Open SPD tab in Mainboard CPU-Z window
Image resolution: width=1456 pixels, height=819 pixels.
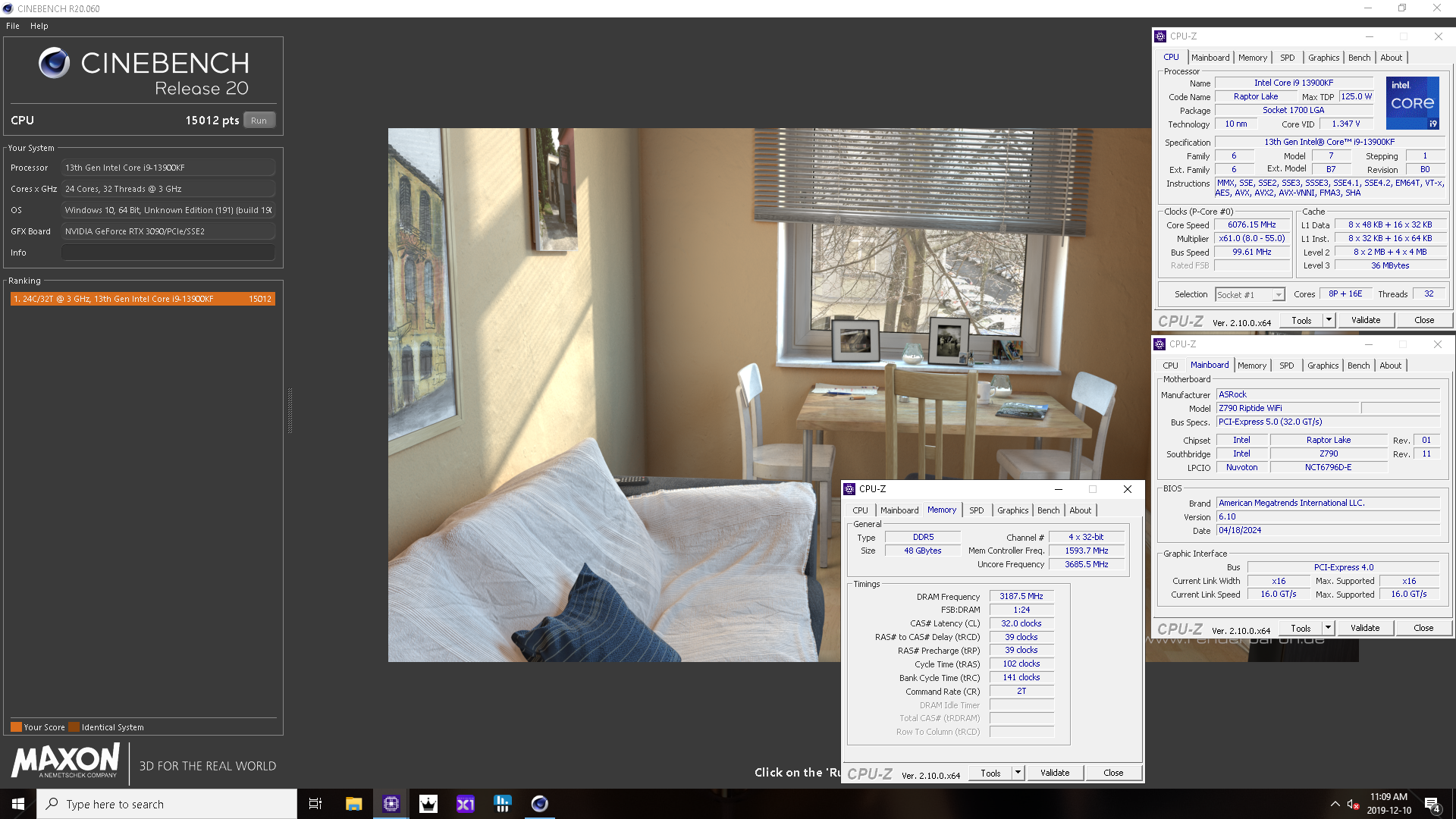click(1287, 366)
